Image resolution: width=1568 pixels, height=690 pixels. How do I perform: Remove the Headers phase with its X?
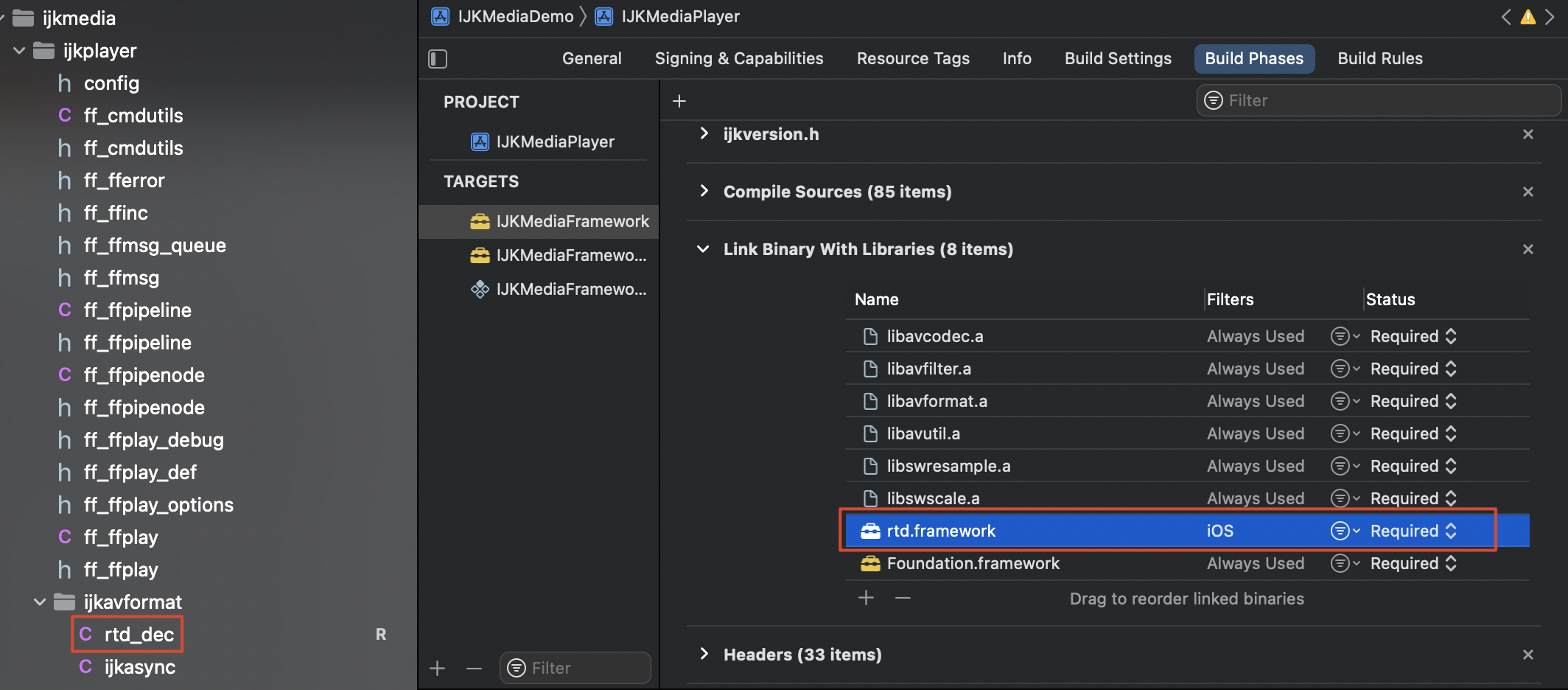click(1528, 655)
